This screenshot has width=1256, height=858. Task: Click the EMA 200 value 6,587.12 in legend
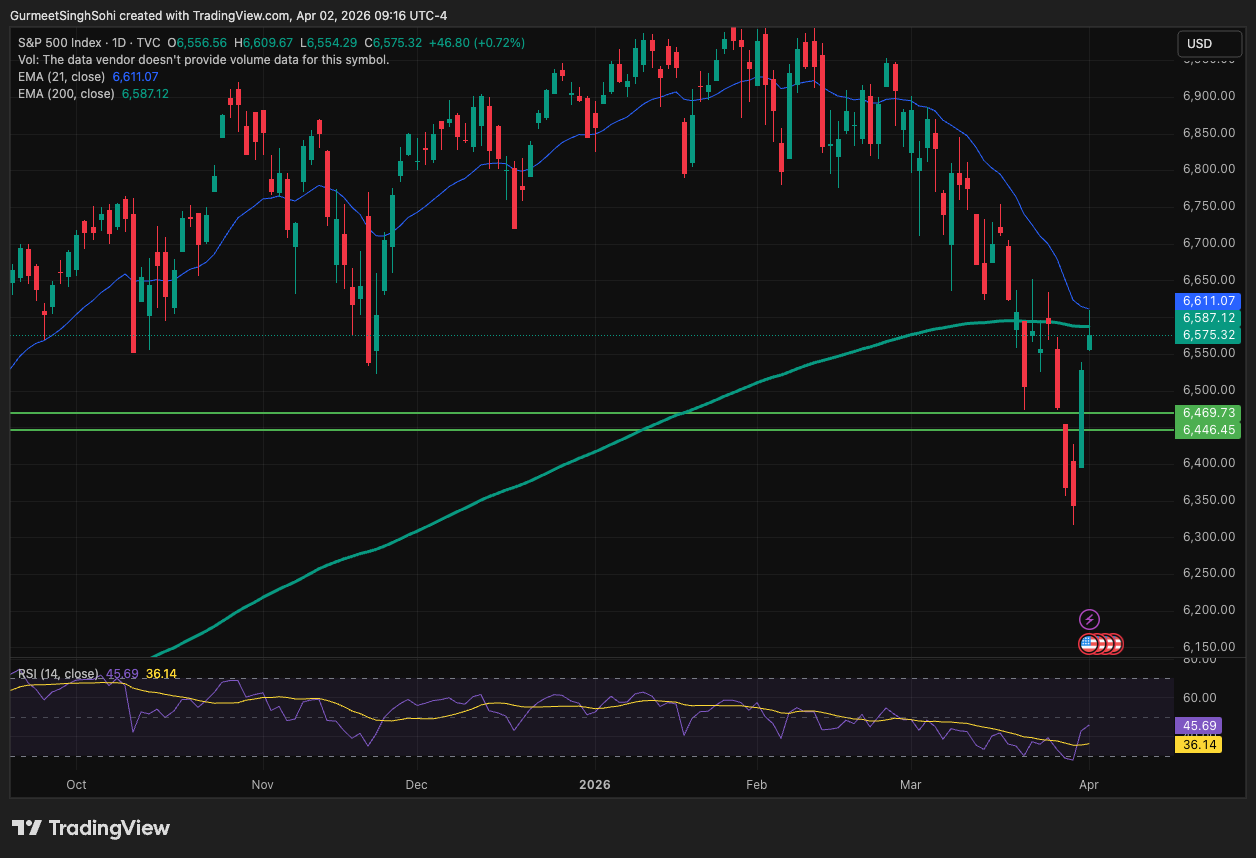[x=145, y=93]
